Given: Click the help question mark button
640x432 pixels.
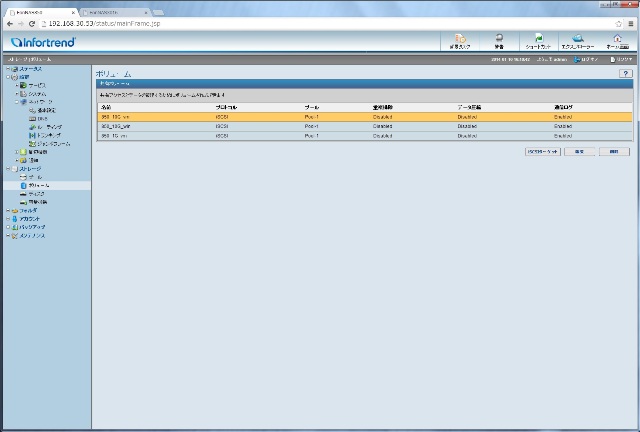Looking at the screenshot, I should point(625,75).
